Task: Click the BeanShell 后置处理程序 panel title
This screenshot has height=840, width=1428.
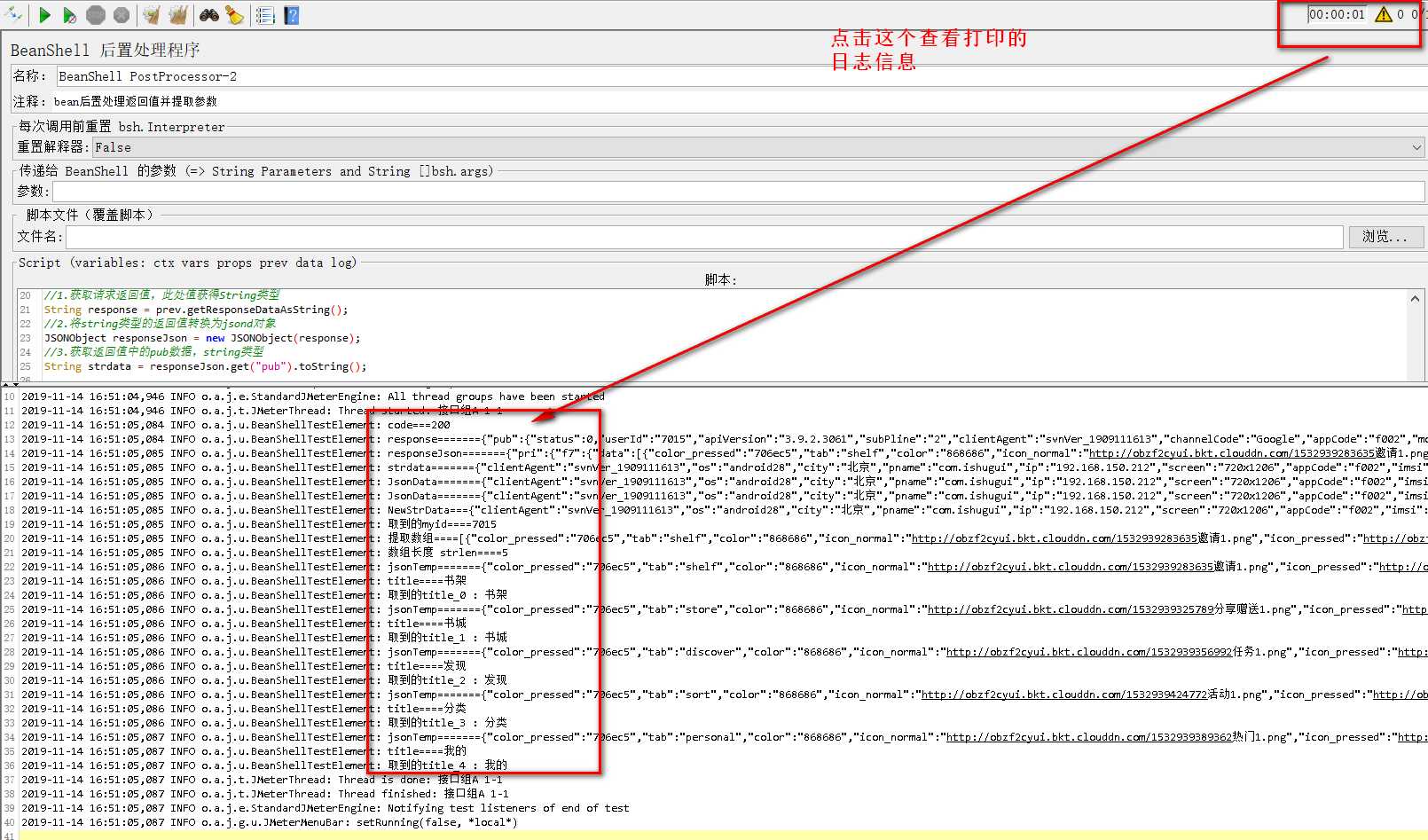Action: (105, 50)
